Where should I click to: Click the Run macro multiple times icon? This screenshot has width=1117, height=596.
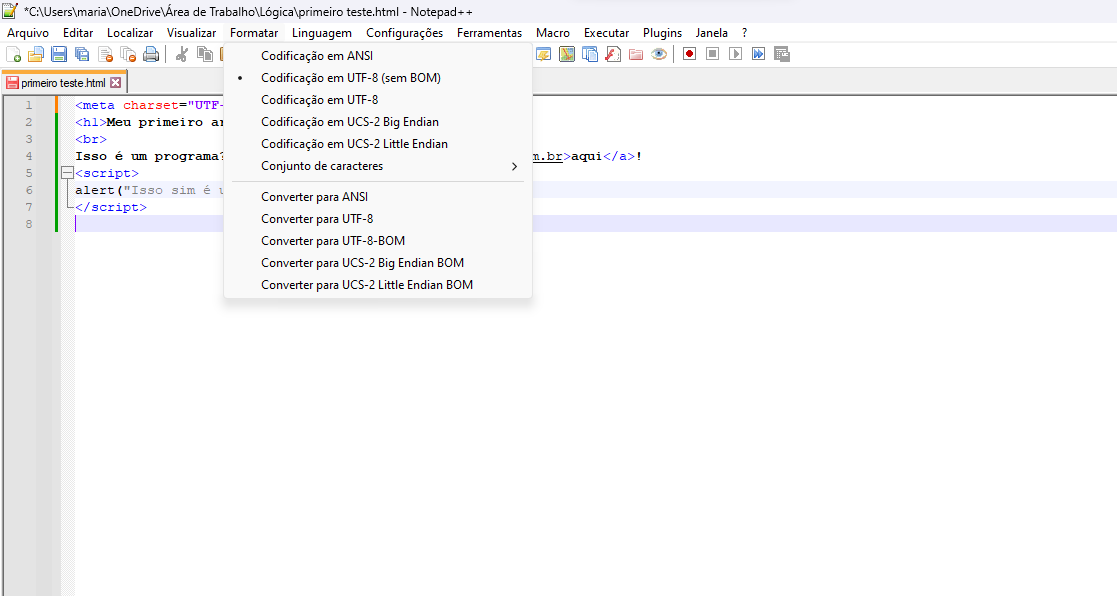click(759, 54)
